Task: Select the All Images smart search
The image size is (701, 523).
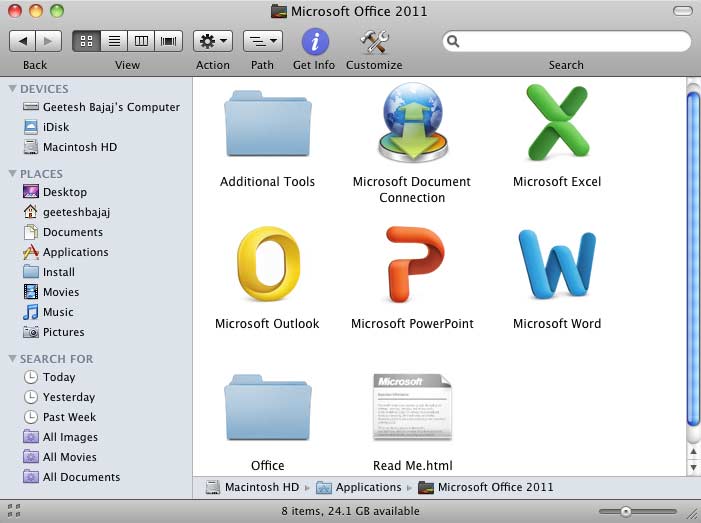Action: click(x=60, y=437)
